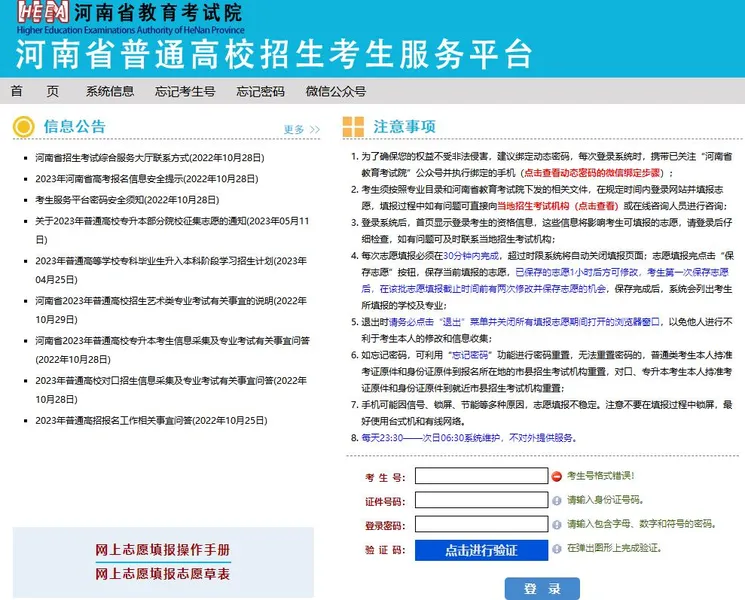
Task: Click the 考生号 input field
Action: [481, 476]
